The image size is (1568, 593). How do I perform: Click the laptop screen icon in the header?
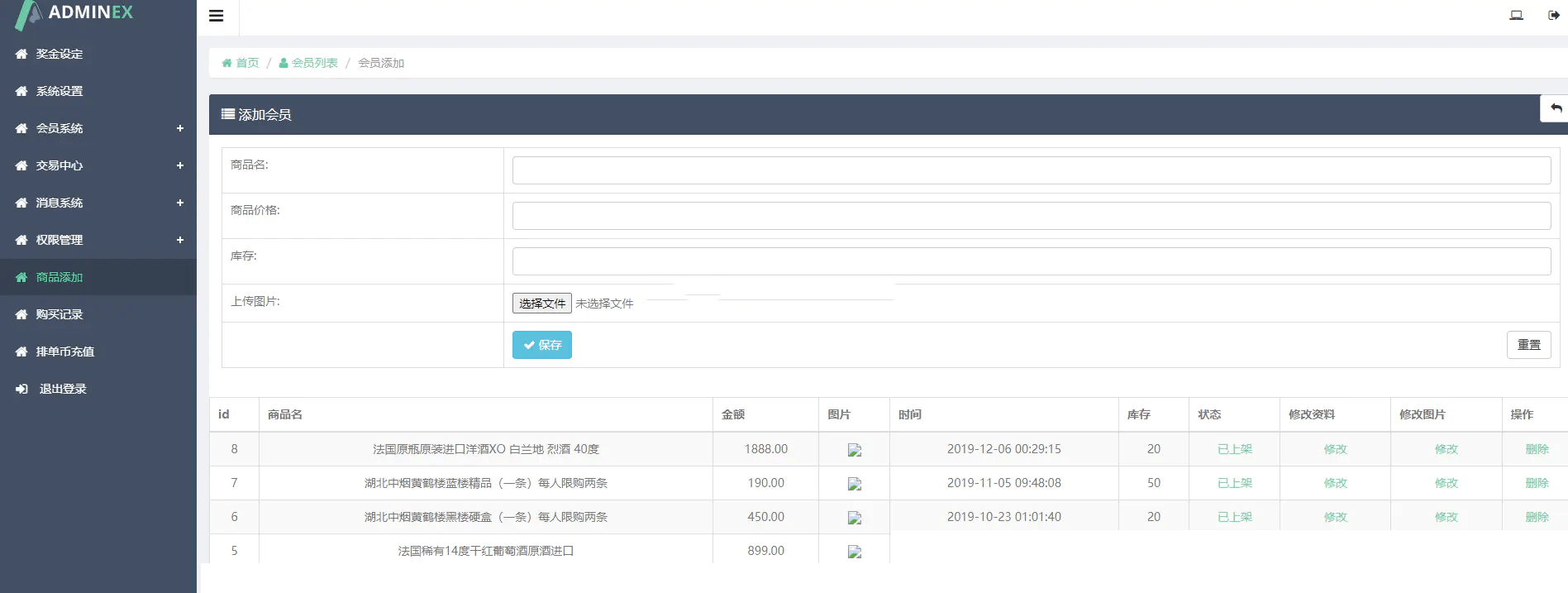tap(1516, 15)
